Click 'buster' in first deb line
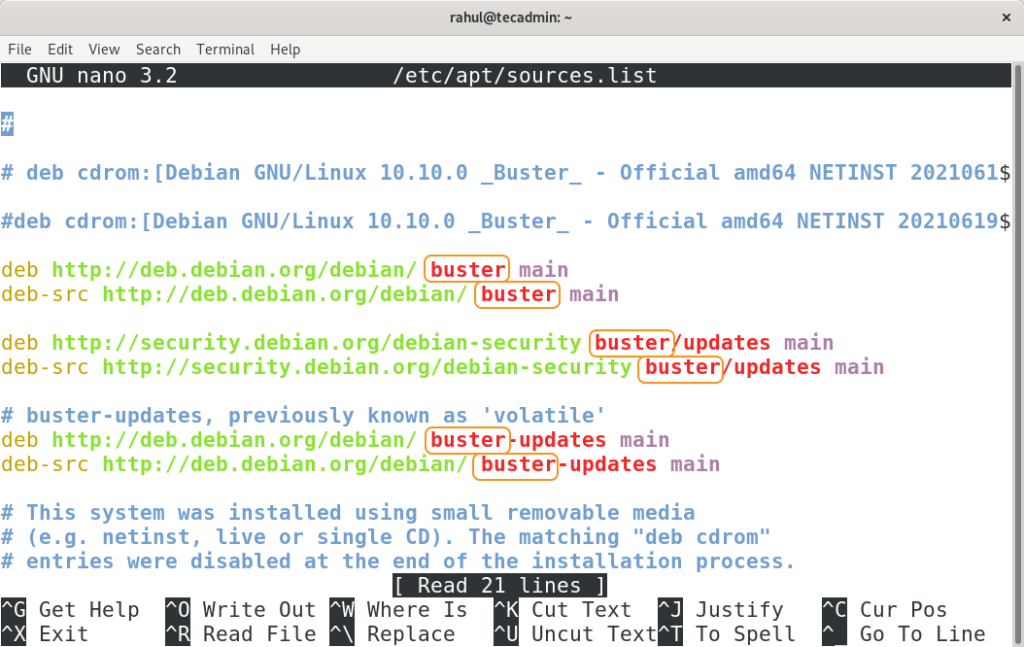This screenshot has height=647, width=1024. tap(467, 270)
